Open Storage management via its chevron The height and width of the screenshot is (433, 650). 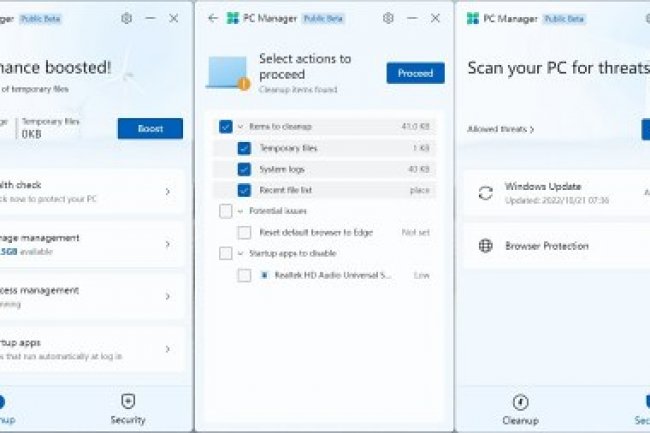click(x=168, y=244)
